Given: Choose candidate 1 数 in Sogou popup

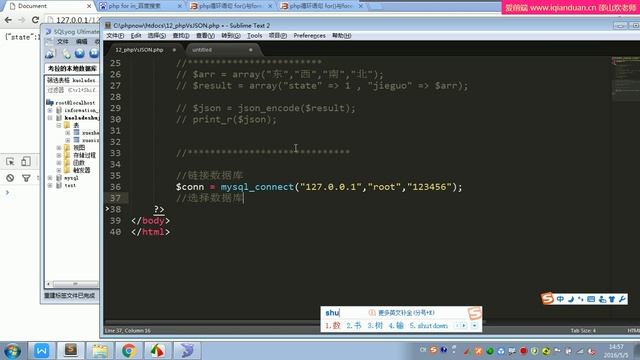Looking at the screenshot, I should coord(333,326).
